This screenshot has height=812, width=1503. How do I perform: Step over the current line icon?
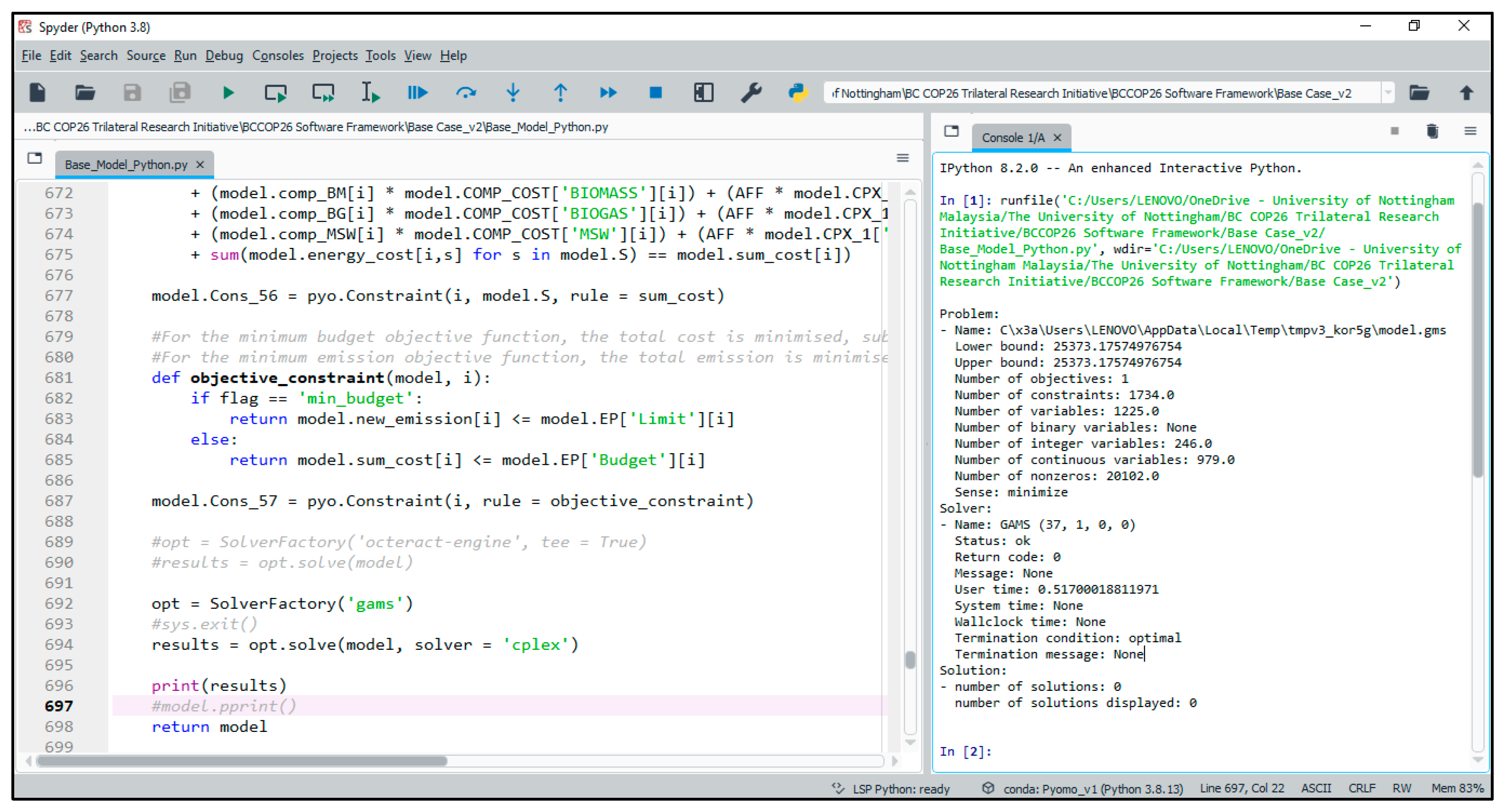tap(465, 93)
